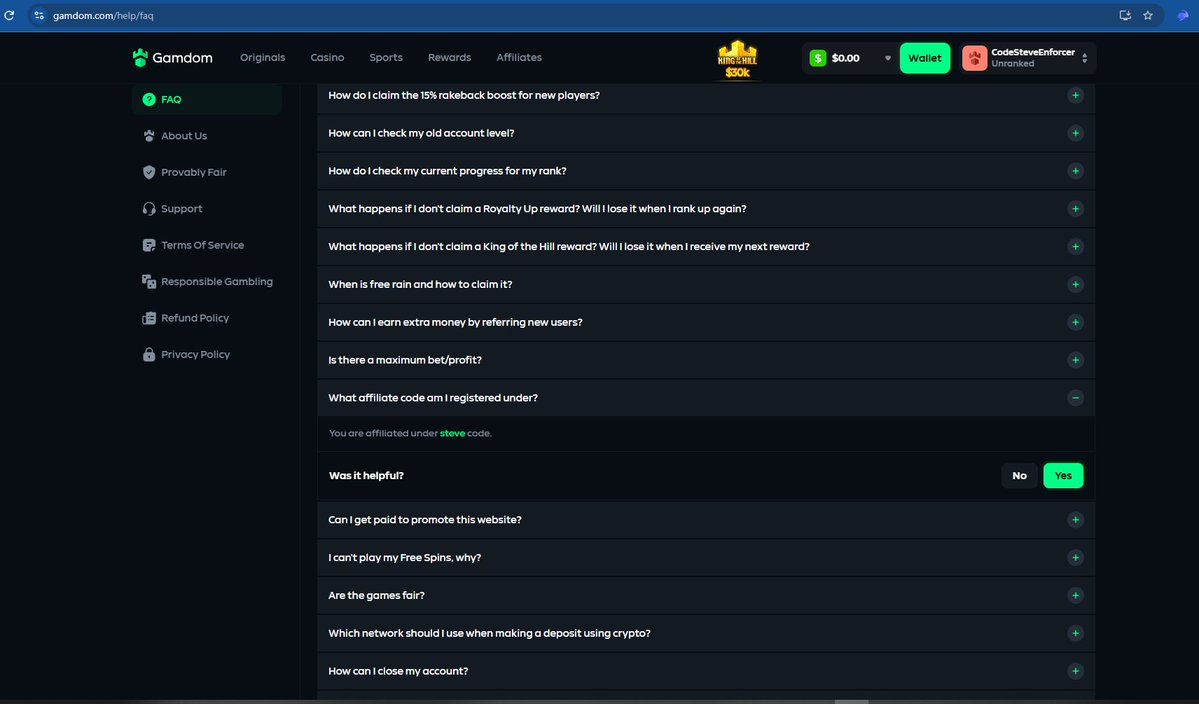
Task: Click the site information icon in address bar
Action: (x=39, y=15)
